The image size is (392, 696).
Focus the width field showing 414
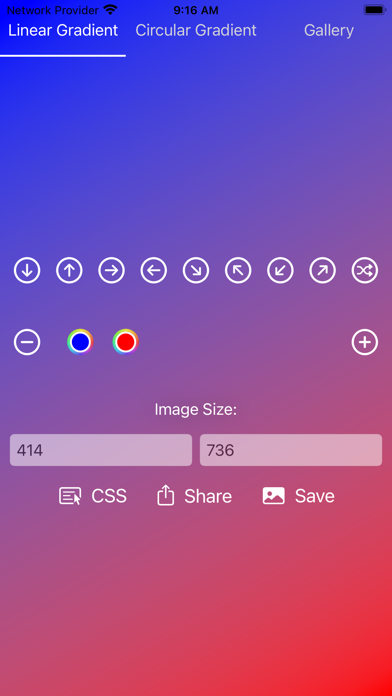[x=101, y=450]
